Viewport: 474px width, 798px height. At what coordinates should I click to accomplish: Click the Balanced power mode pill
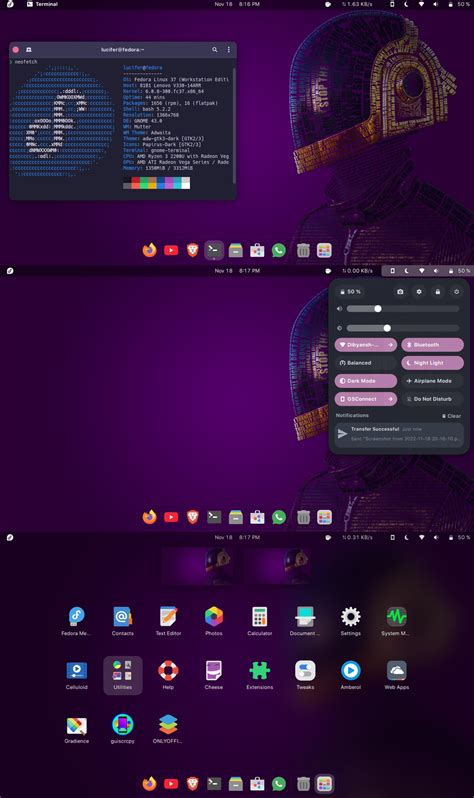[366, 363]
